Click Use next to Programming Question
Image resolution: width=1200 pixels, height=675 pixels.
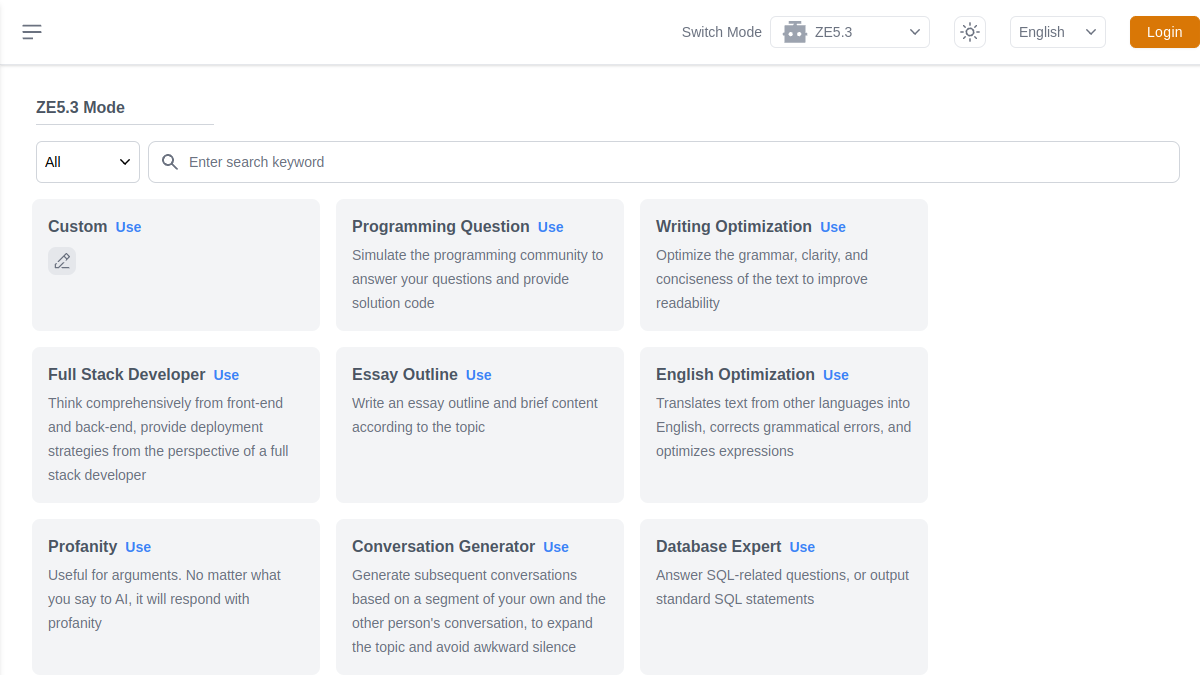coord(551,227)
